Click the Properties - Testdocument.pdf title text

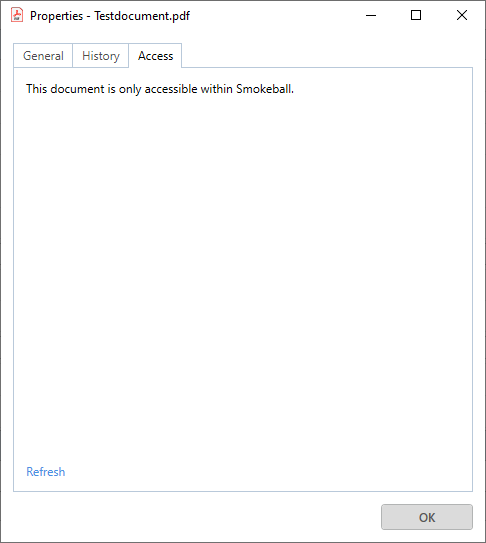(x=110, y=16)
